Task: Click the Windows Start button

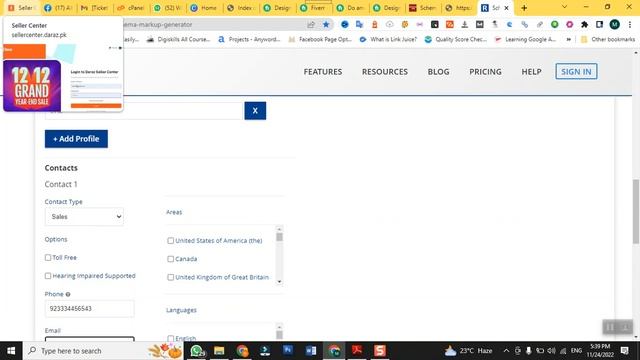Action: (x=11, y=351)
